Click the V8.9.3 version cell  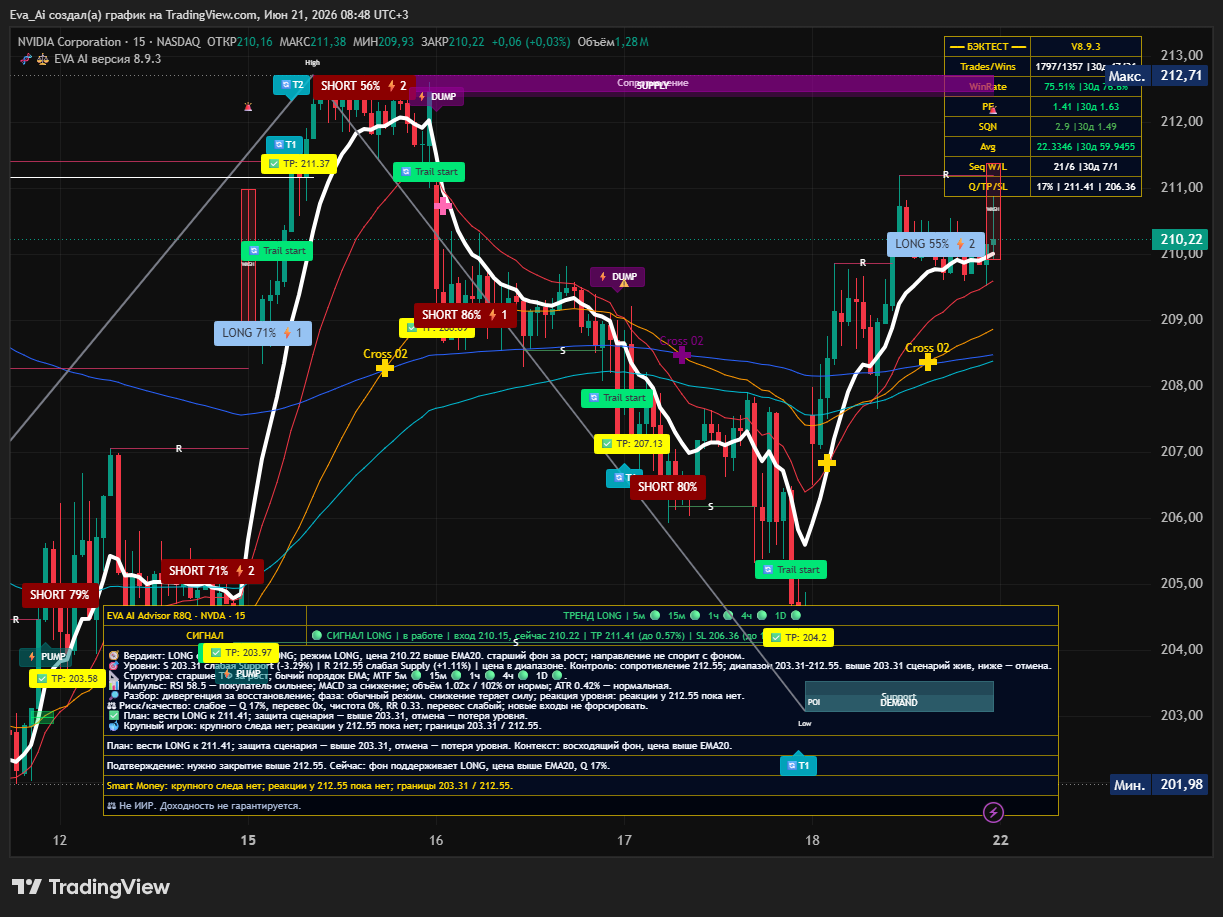tap(1085, 46)
